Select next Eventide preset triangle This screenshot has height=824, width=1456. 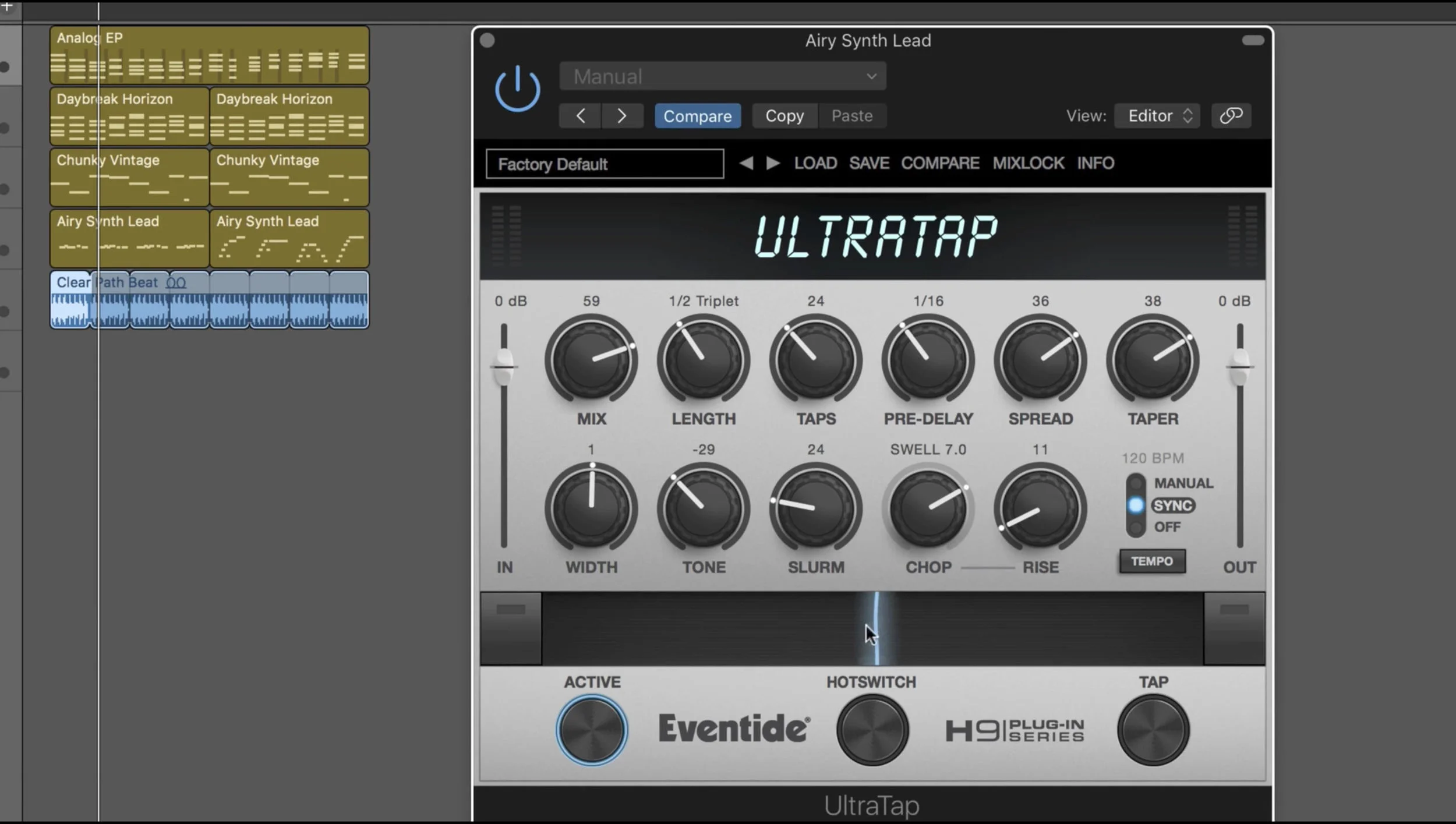click(x=773, y=163)
